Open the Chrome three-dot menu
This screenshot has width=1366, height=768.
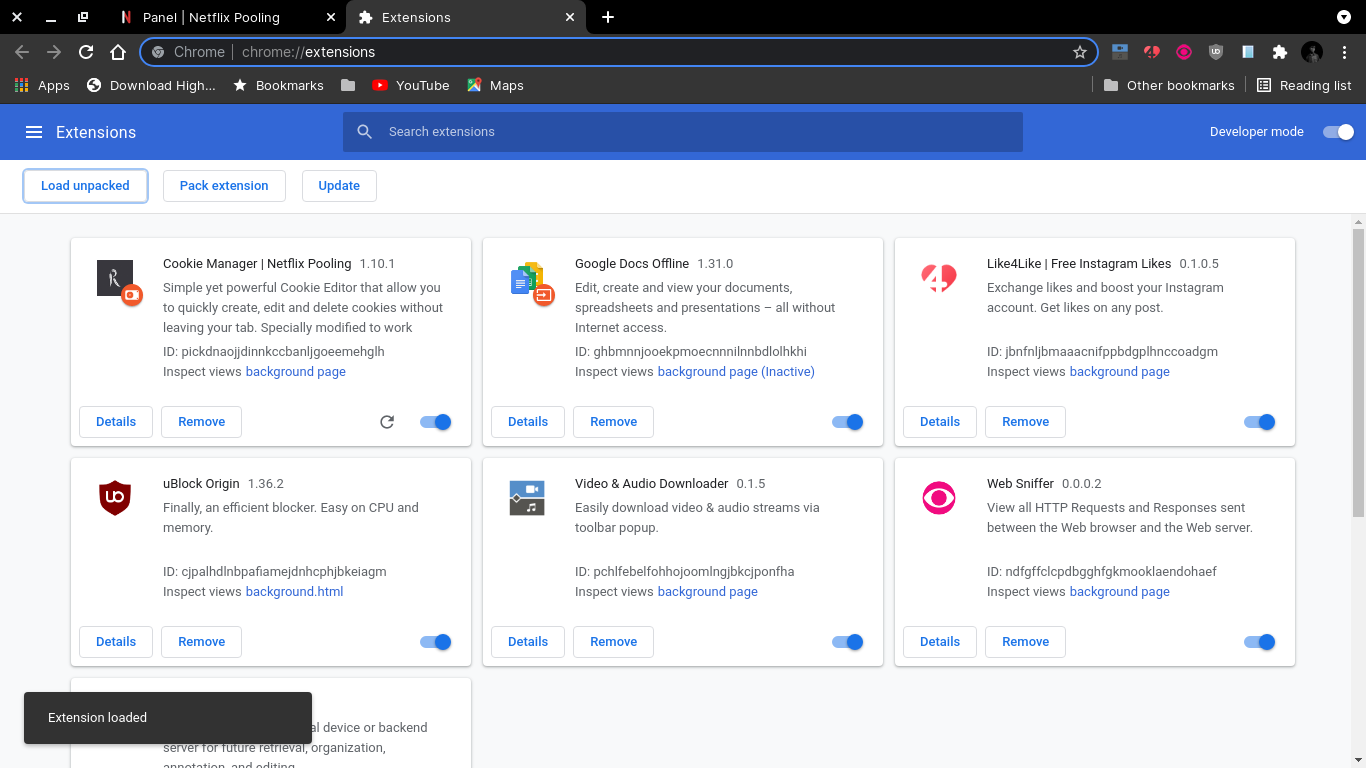1344,52
